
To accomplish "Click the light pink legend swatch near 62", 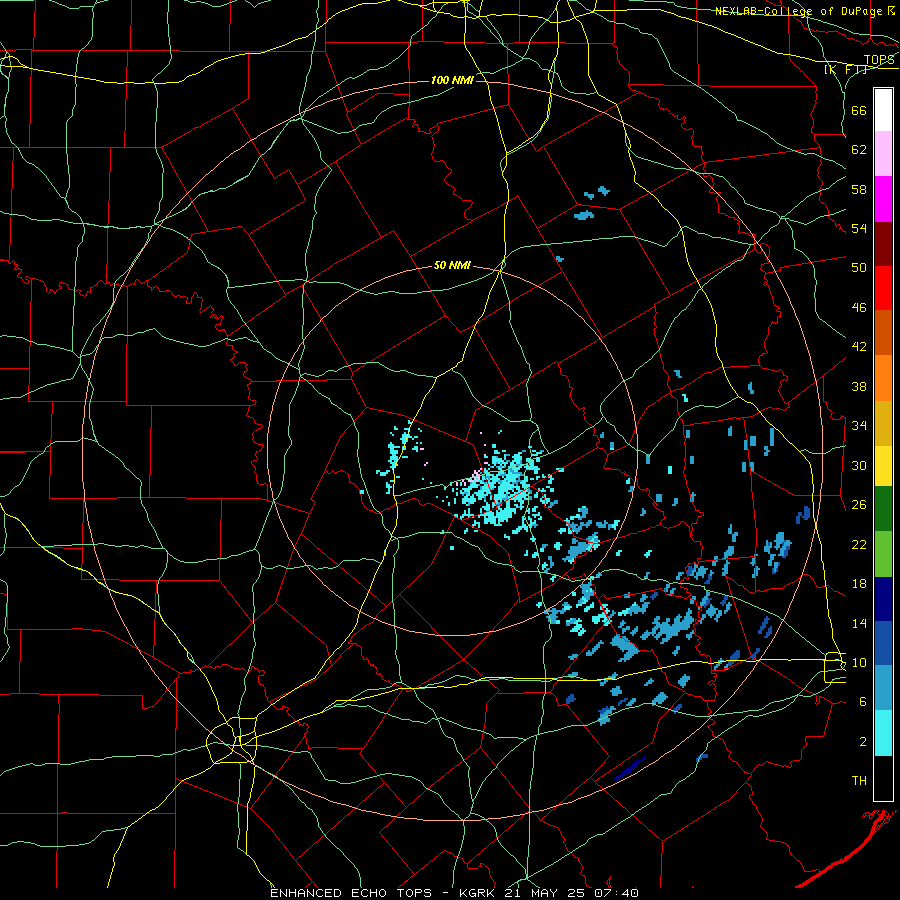I will 883,153.
